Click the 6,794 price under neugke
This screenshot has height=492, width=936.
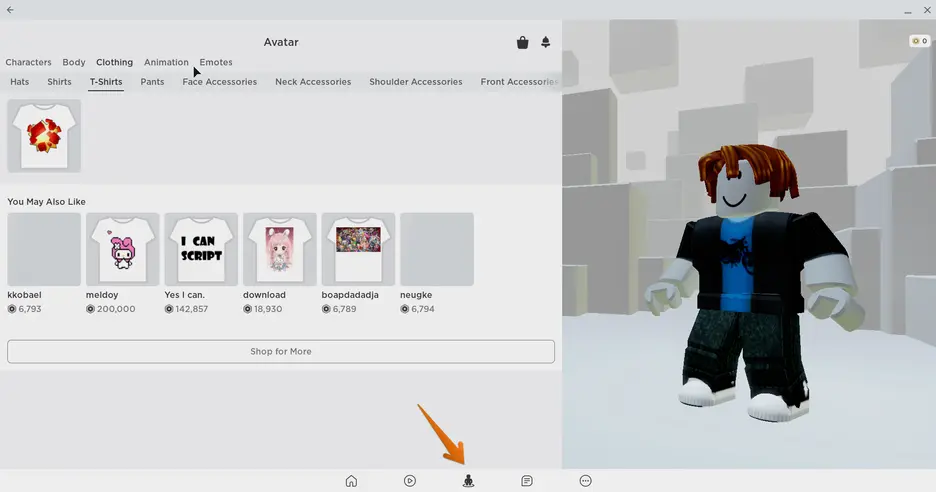417,309
